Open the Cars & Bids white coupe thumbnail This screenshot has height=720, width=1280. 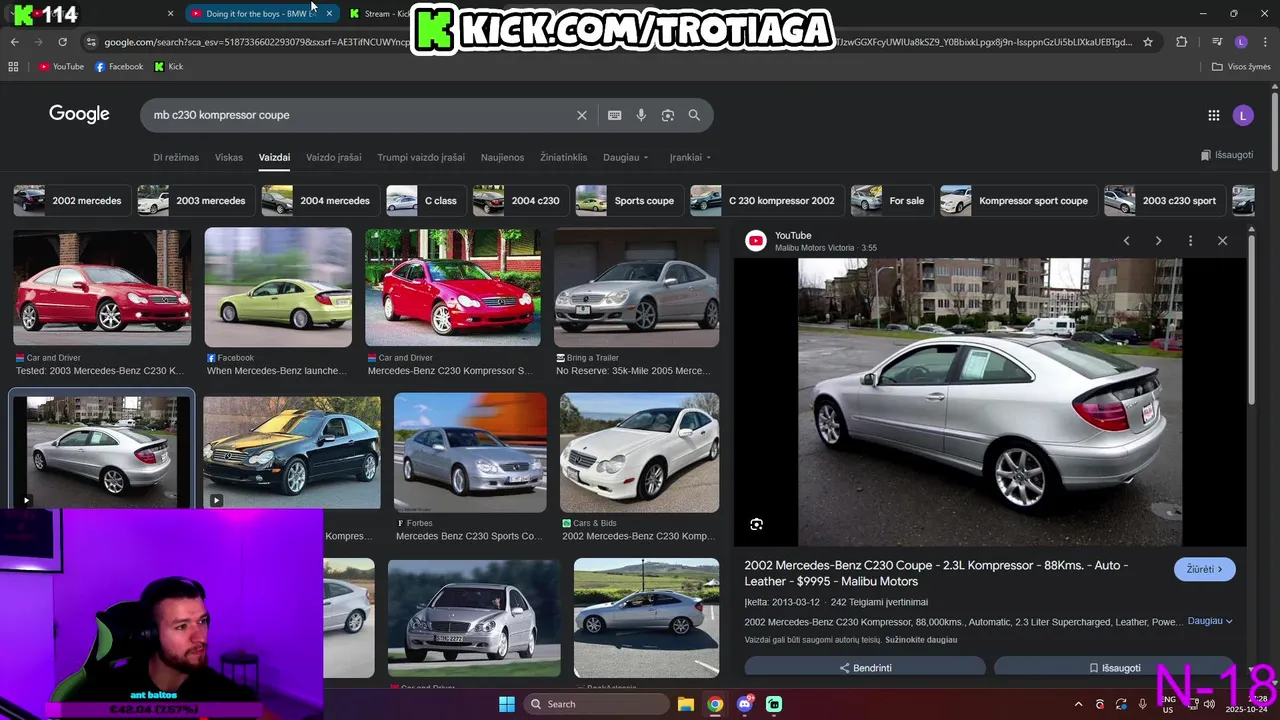pos(639,452)
